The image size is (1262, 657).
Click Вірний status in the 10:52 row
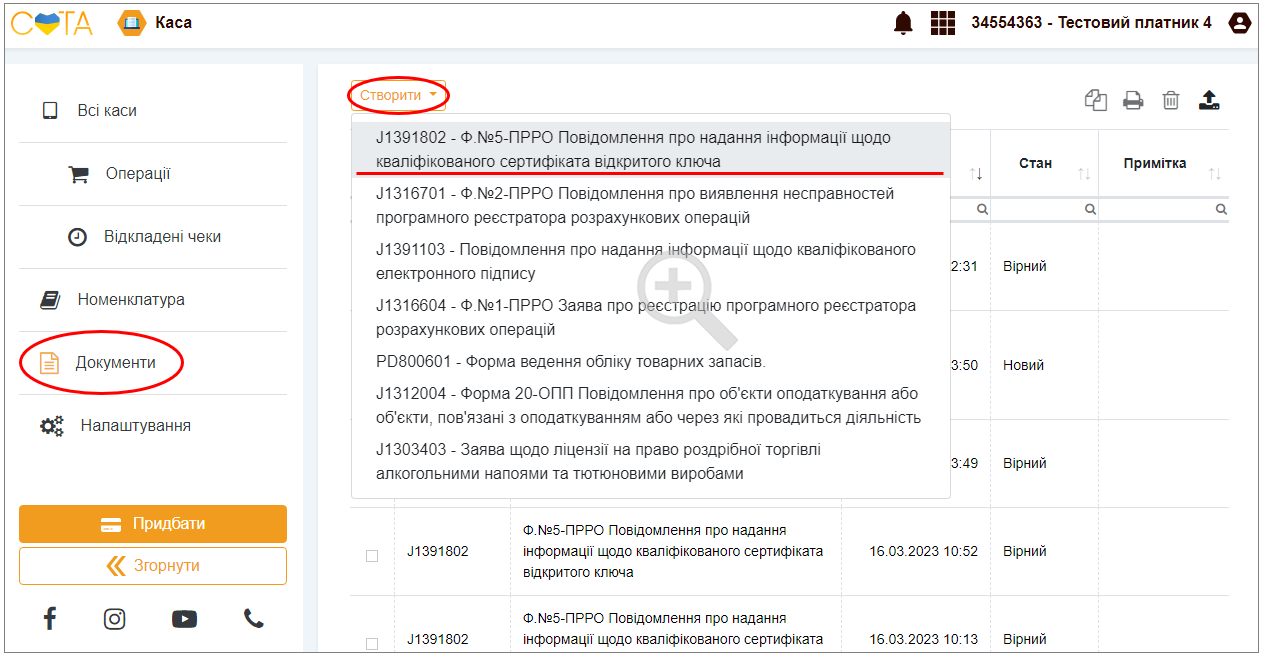(1025, 552)
